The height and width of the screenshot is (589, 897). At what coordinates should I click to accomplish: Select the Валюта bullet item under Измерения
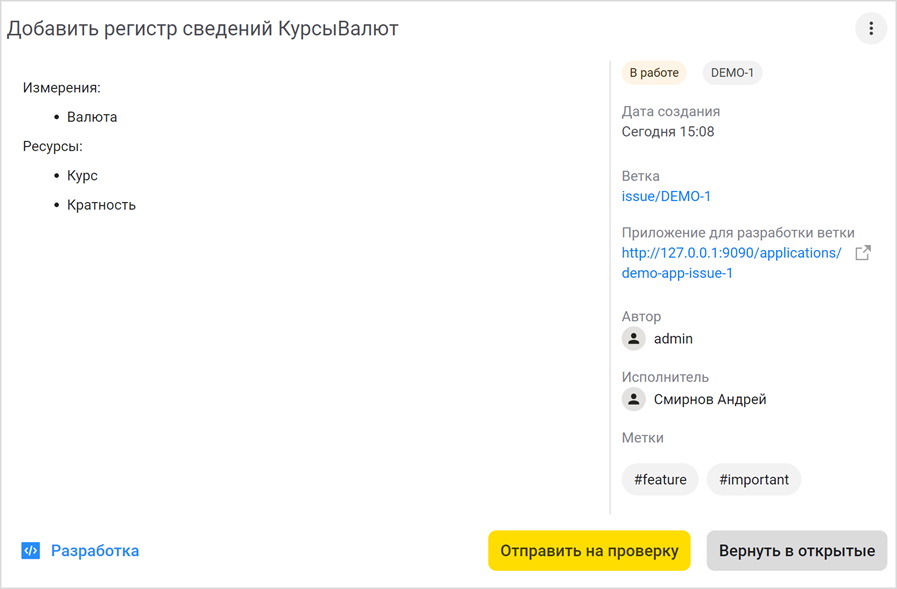tap(91, 116)
